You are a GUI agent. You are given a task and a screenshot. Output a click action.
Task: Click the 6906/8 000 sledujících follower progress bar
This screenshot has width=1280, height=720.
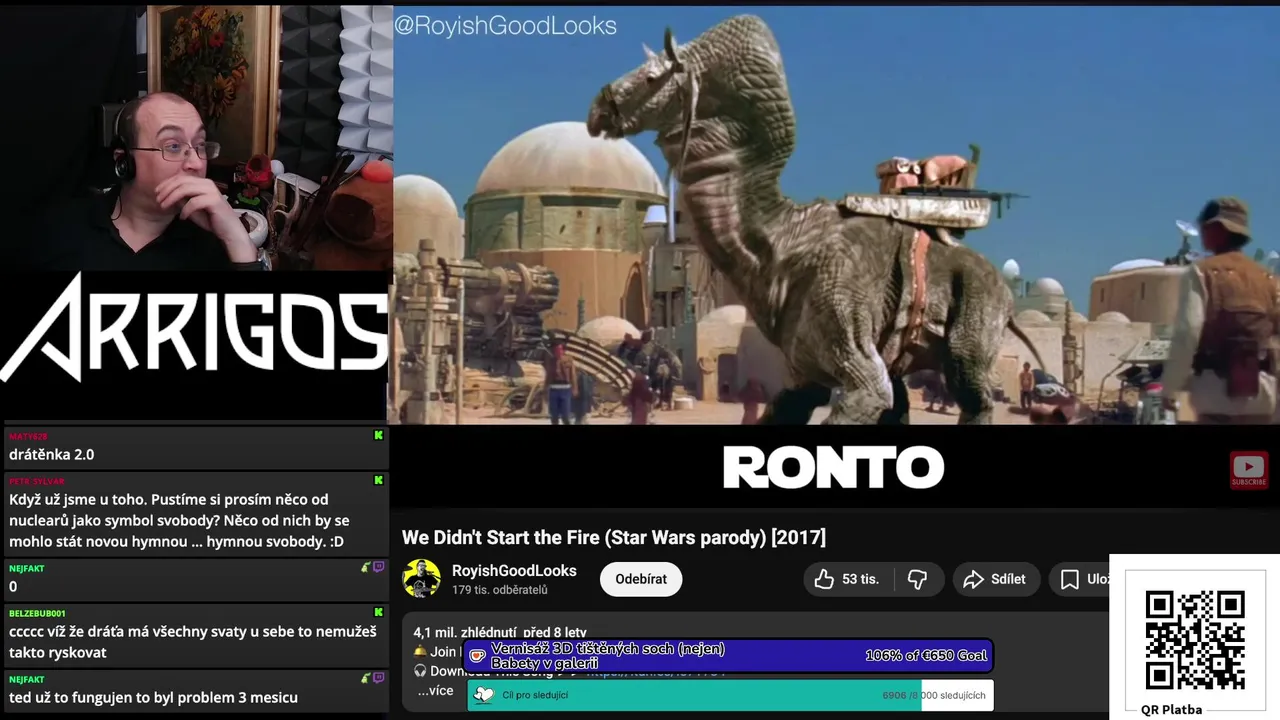[x=730, y=695]
